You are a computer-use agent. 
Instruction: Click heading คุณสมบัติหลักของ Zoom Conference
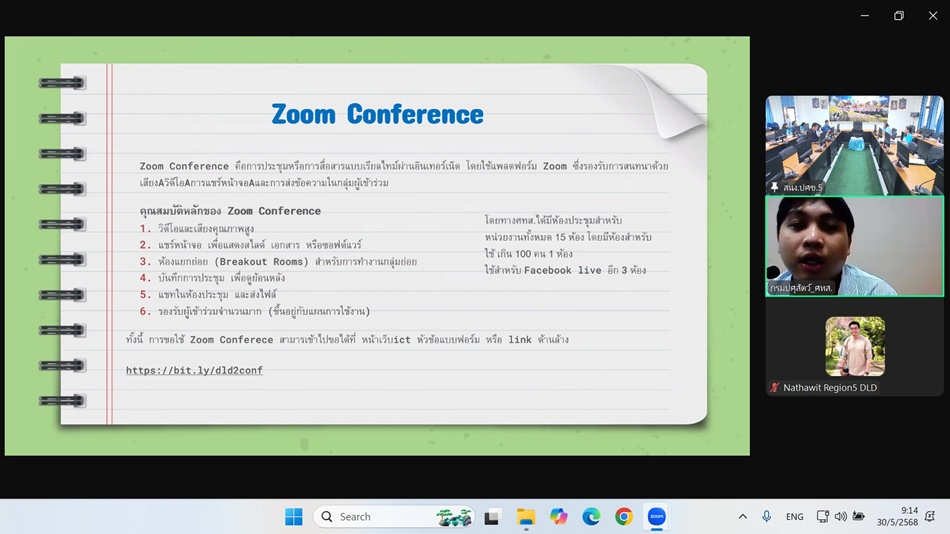pyautogui.click(x=230, y=211)
